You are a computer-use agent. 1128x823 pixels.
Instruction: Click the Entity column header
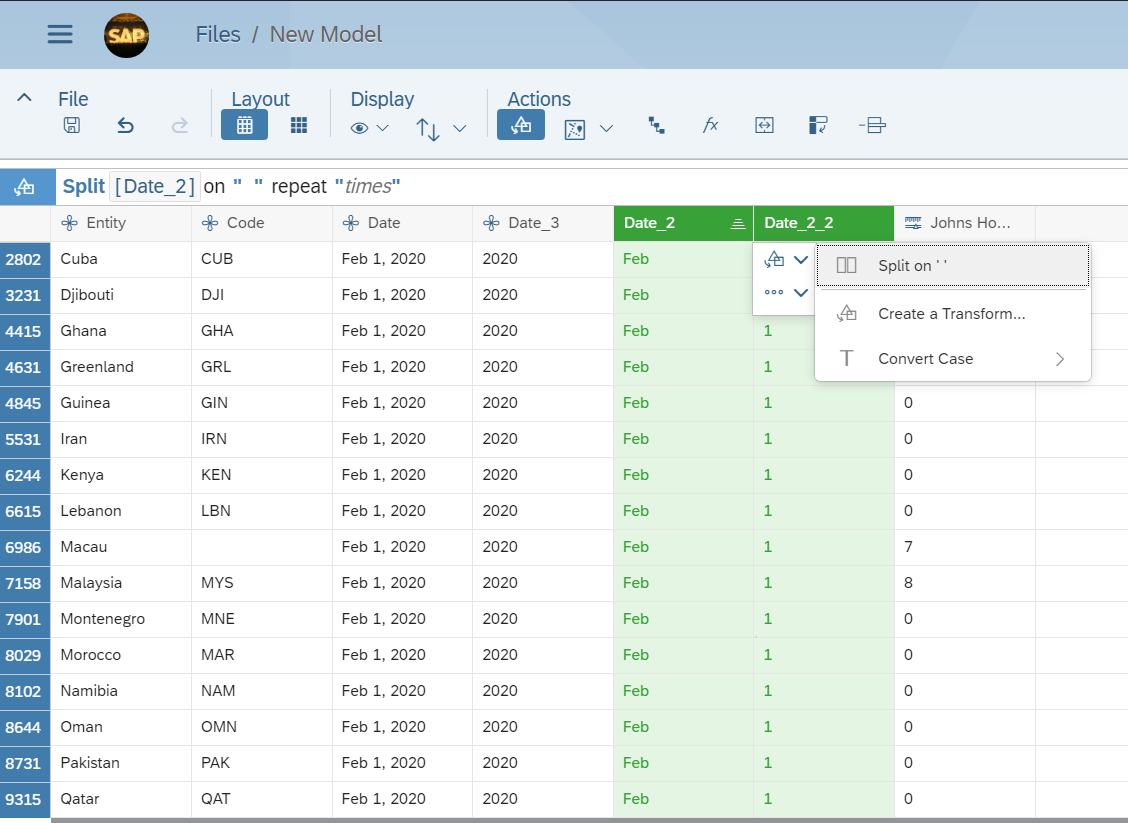click(120, 223)
